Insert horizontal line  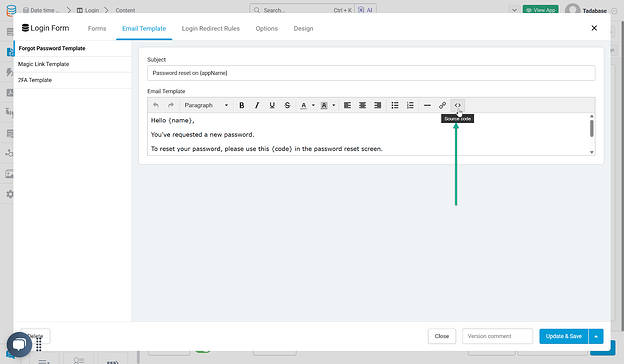427,105
